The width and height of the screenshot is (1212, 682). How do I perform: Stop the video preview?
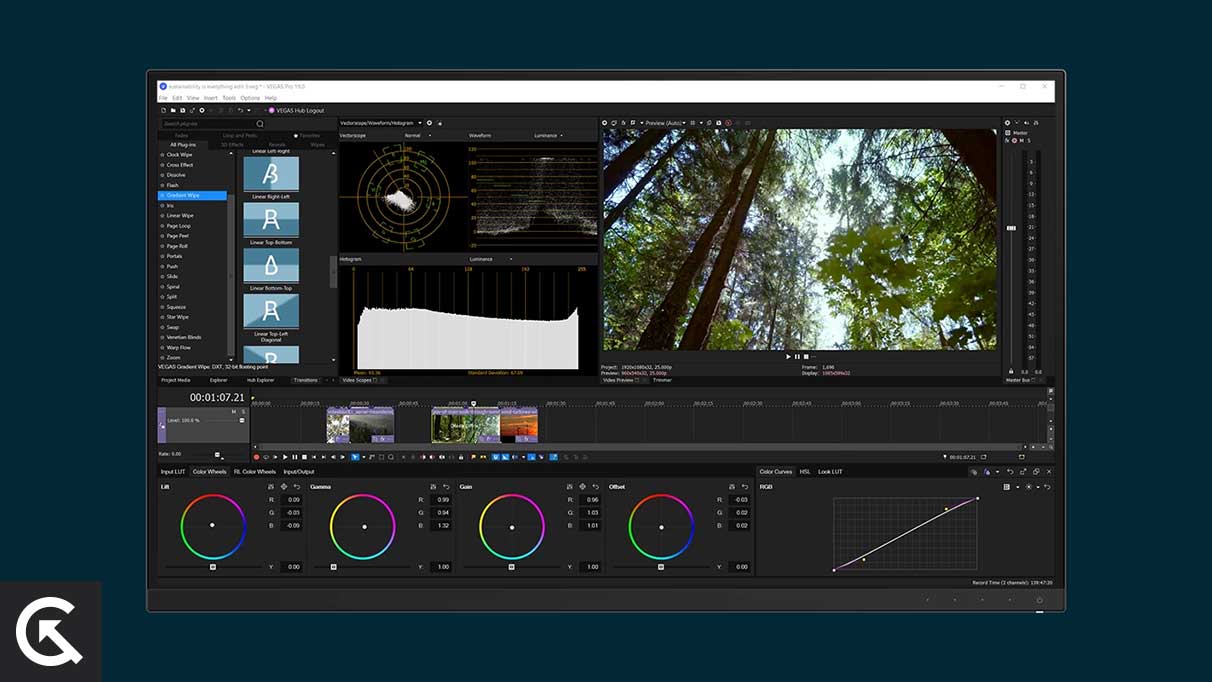click(x=806, y=356)
